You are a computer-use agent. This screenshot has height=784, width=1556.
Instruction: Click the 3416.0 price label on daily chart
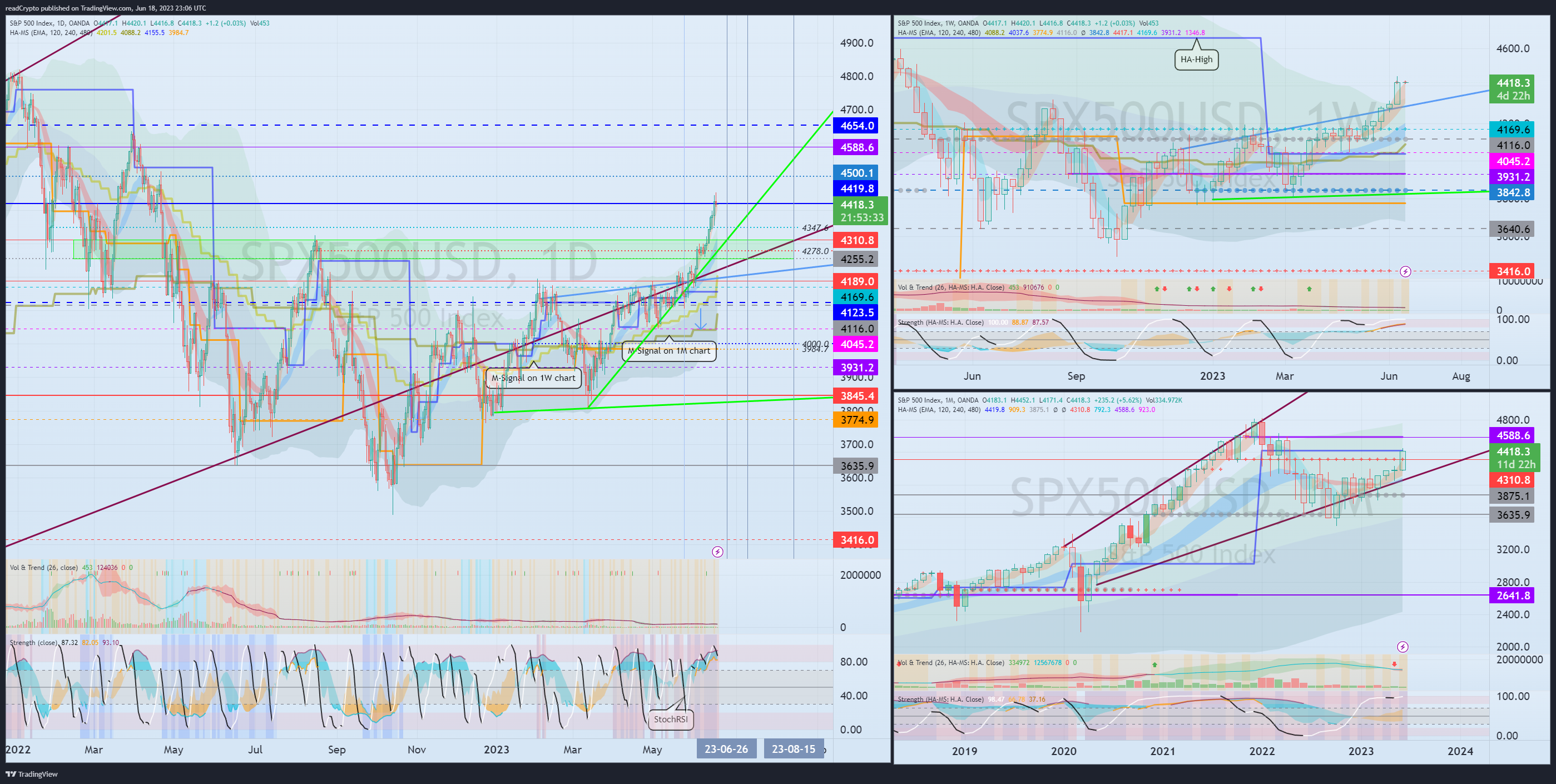(x=856, y=540)
